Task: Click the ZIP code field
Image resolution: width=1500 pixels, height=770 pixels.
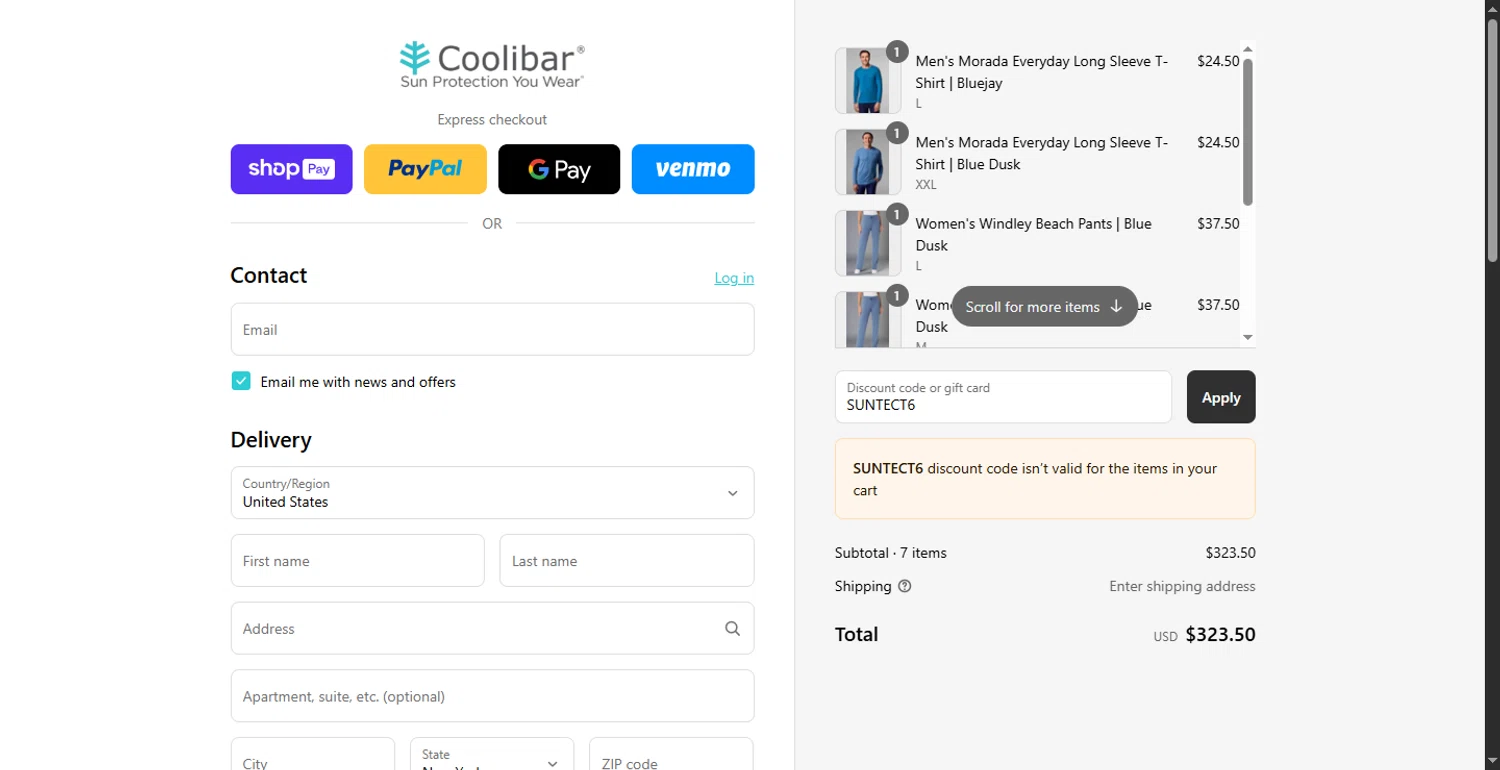Action: coord(671,754)
